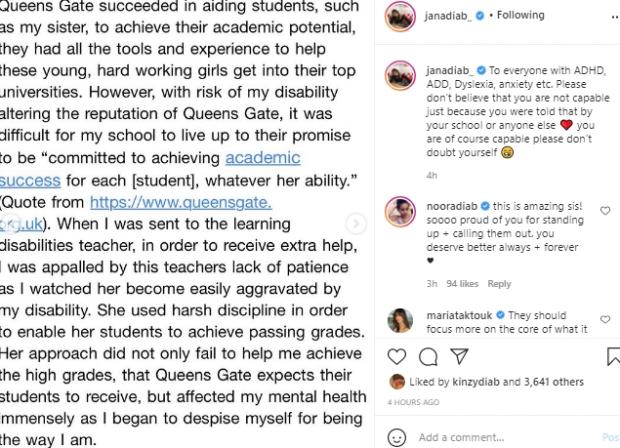The image size is (620, 448).
Task: Share post via paper plane icon
Action: click(x=459, y=356)
